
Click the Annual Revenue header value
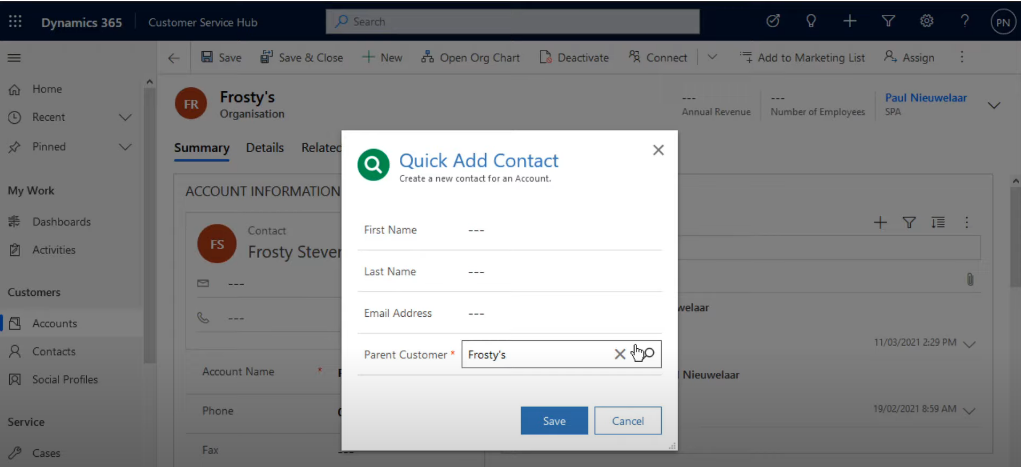[689, 98]
